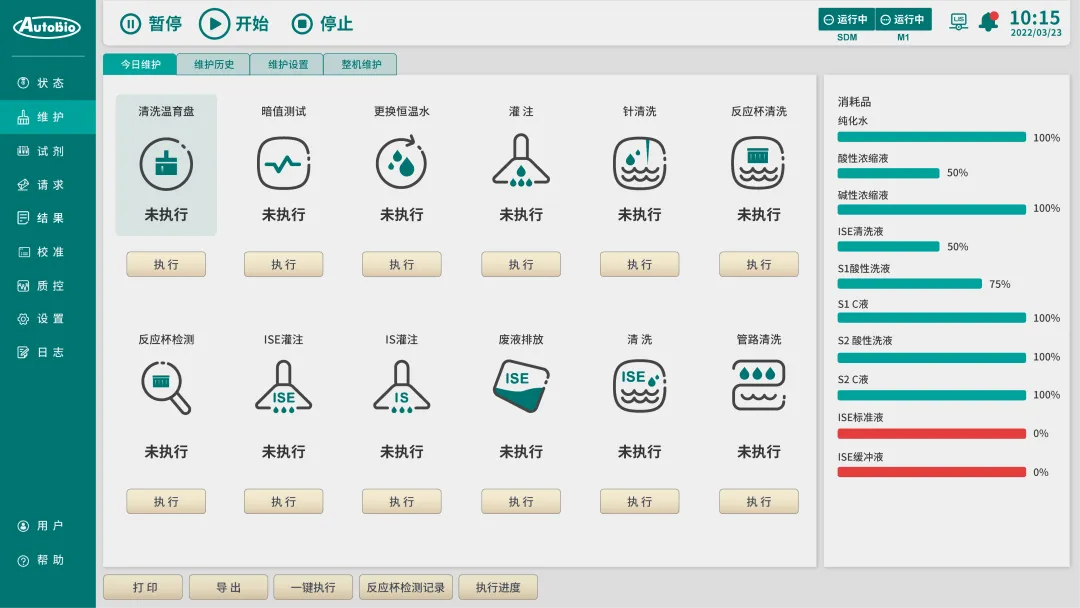Open 帮助 in the sidebar
Image resolution: width=1080 pixels, height=608 pixels.
(x=48, y=560)
